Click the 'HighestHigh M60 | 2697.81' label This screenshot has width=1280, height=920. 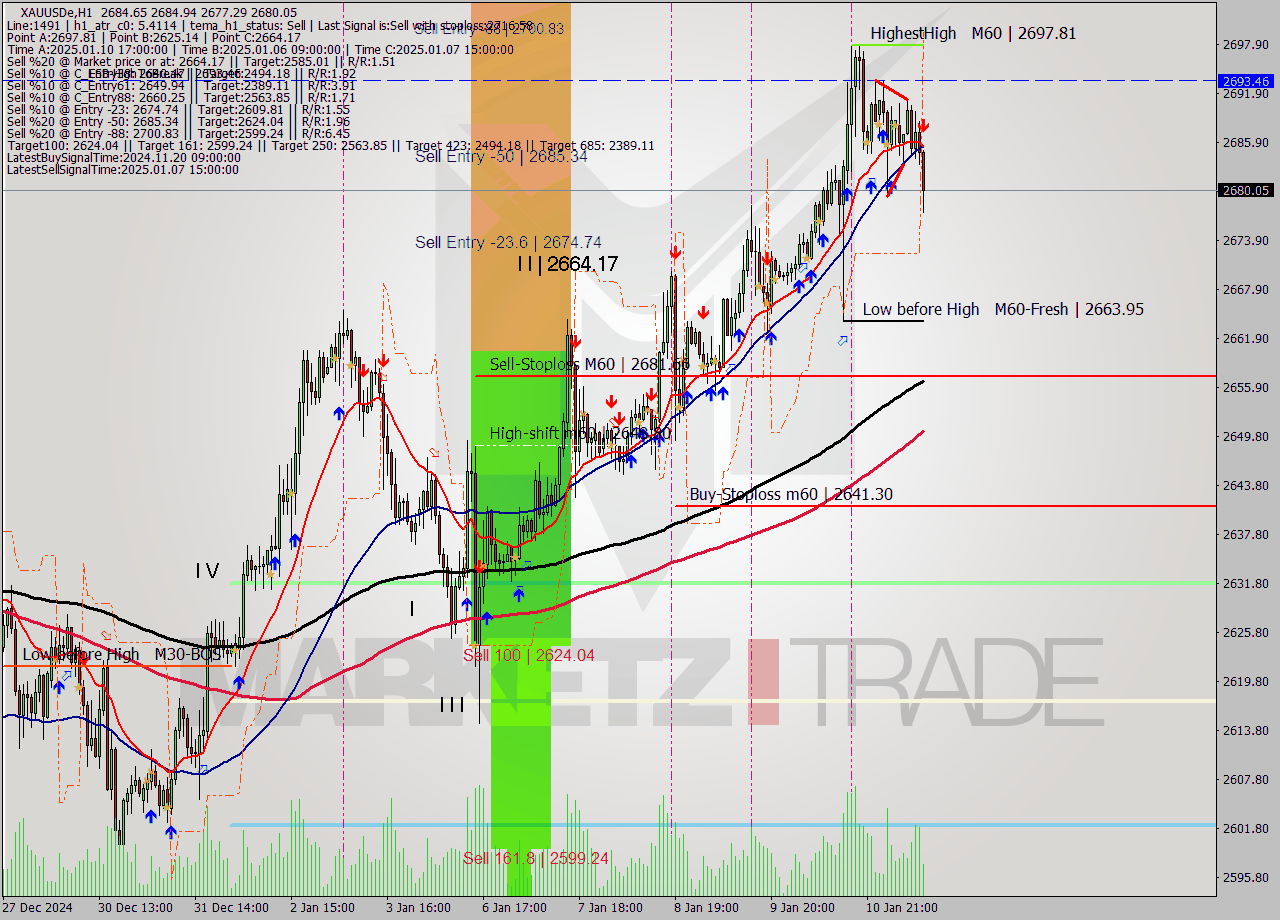(x=973, y=33)
